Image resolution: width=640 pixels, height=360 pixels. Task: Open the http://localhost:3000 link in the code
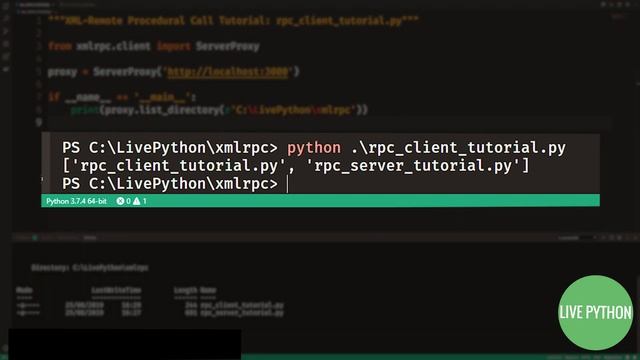[228, 72]
